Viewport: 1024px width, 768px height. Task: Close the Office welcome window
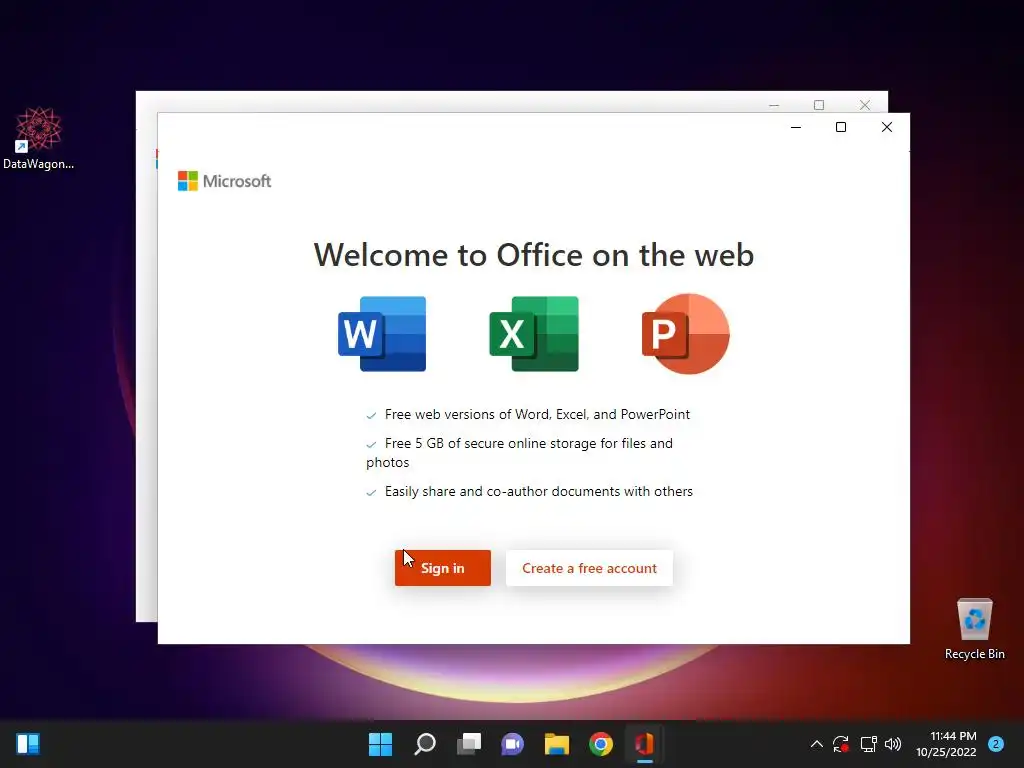(886, 127)
